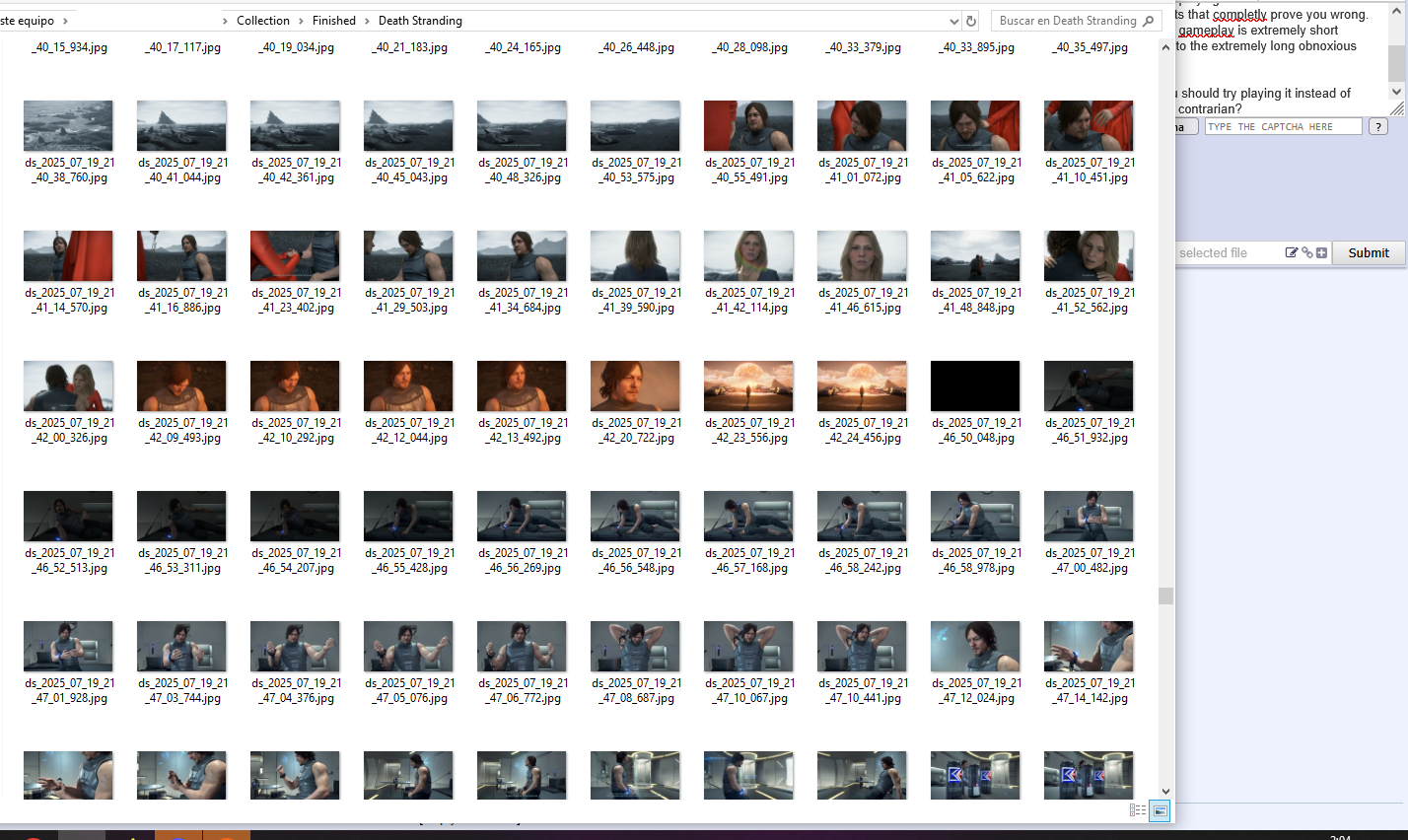Click the plus icon in post form
The width and height of the screenshot is (1408, 840).
coord(1321,252)
